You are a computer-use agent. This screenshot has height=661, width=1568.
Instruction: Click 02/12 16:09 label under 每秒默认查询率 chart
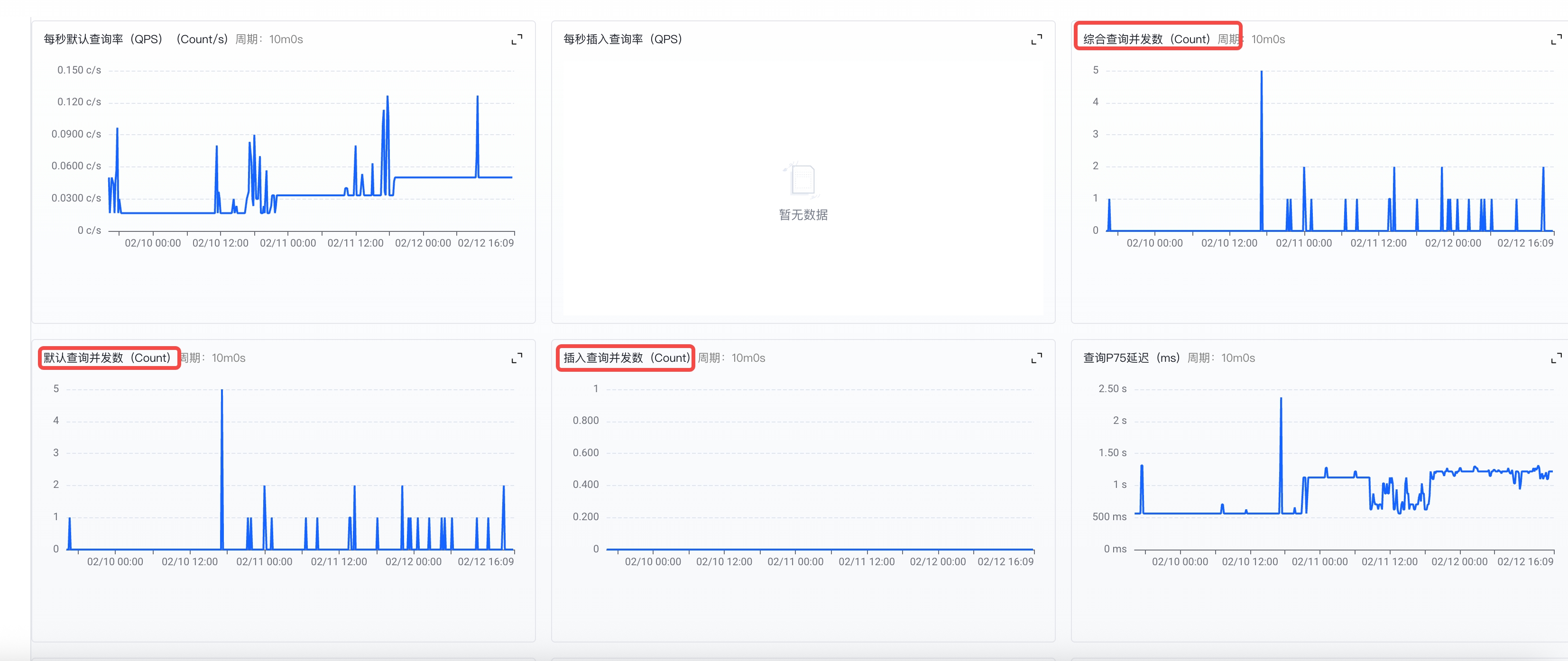click(486, 243)
